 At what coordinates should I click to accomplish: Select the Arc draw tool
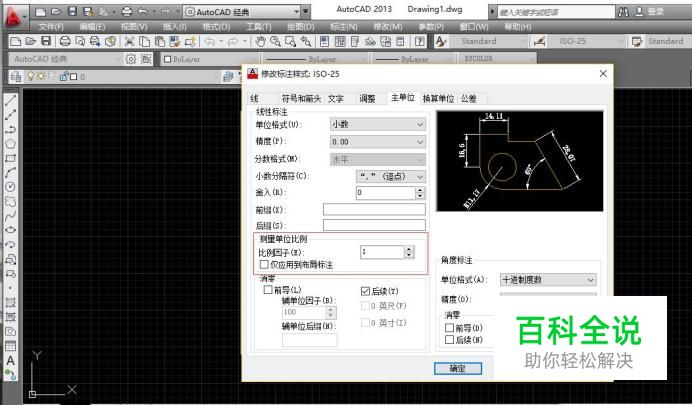coord(10,172)
